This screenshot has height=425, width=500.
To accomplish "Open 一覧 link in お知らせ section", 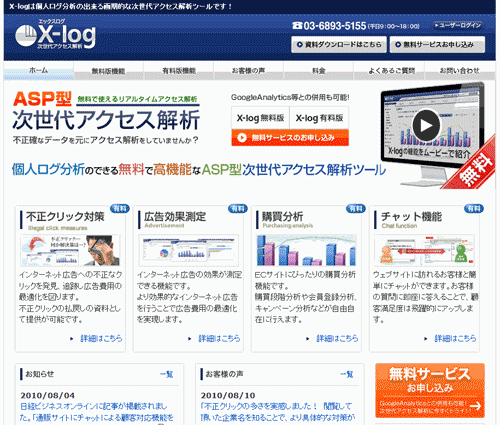I will (167, 374).
